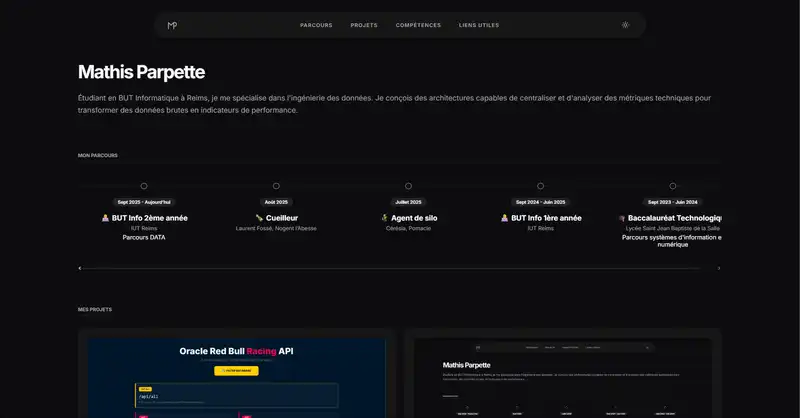The height and width of the screenshot is (418, 800).
Task: Select timeline dot above Sept 2023 - Juin 2024
Action: click(x=672, y=186)
